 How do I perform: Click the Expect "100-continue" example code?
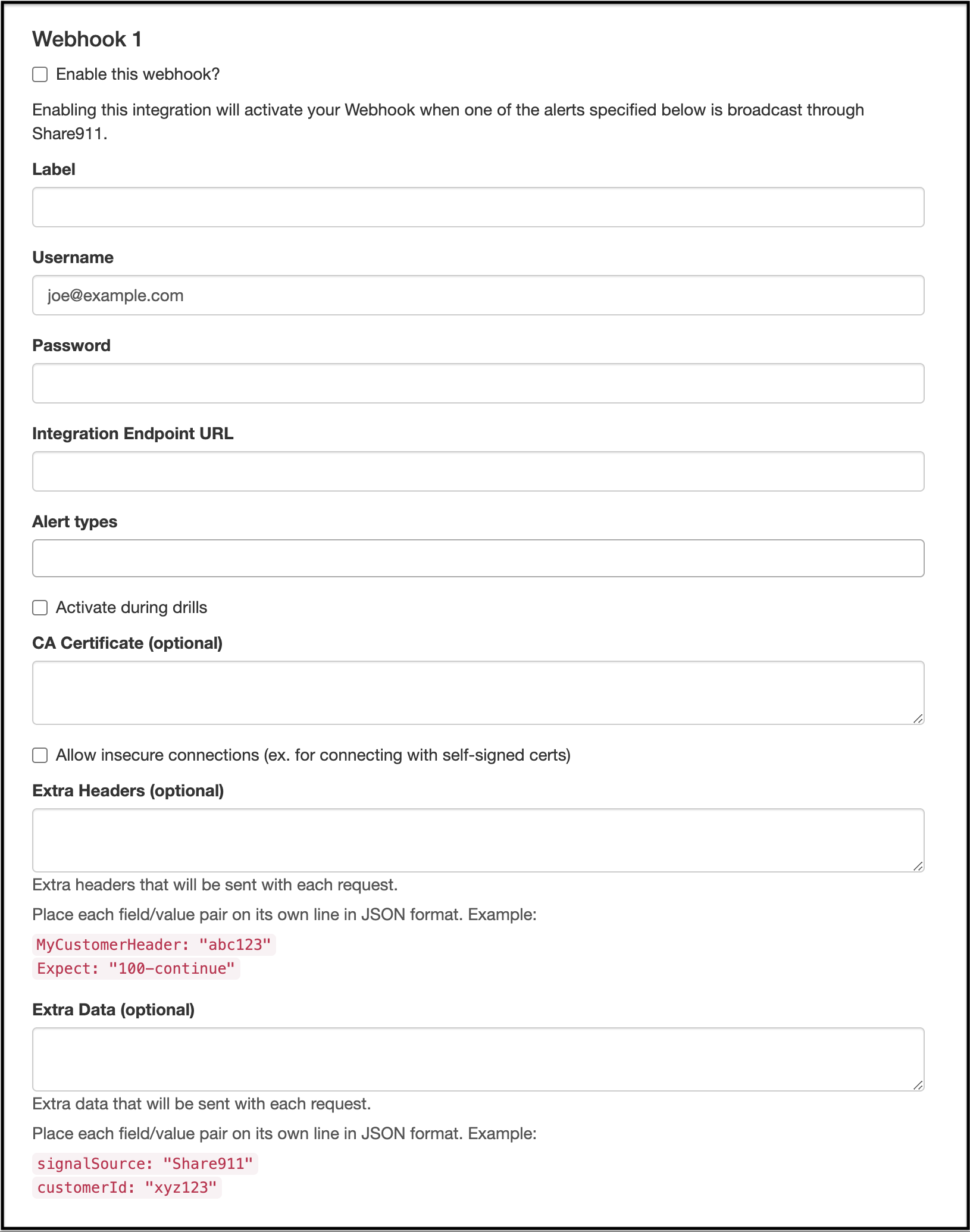[136, 968]
